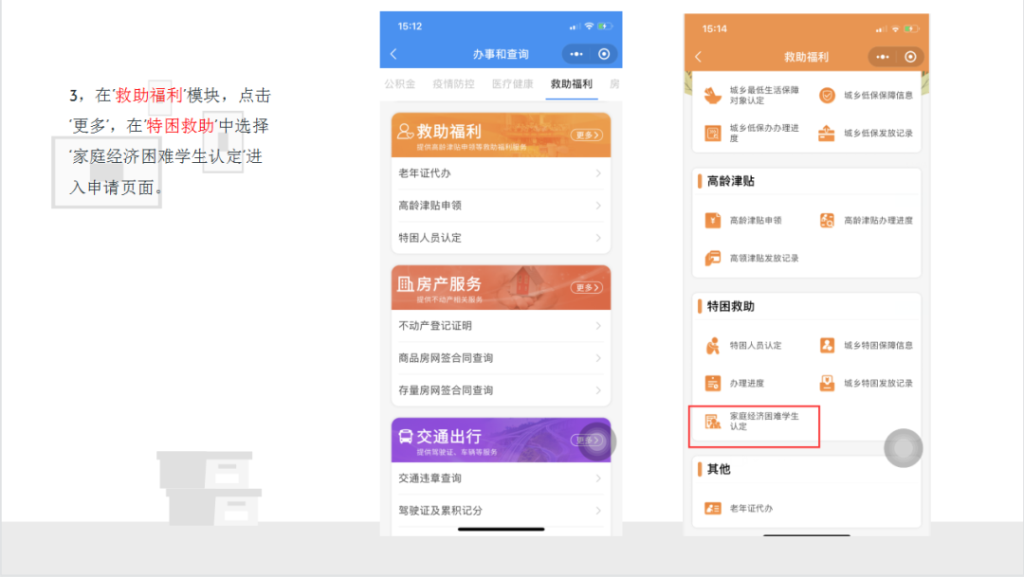Expand 交通违章查询 row chevron
This screenshot has height=577, width=1024.
(x=598, y=478)
